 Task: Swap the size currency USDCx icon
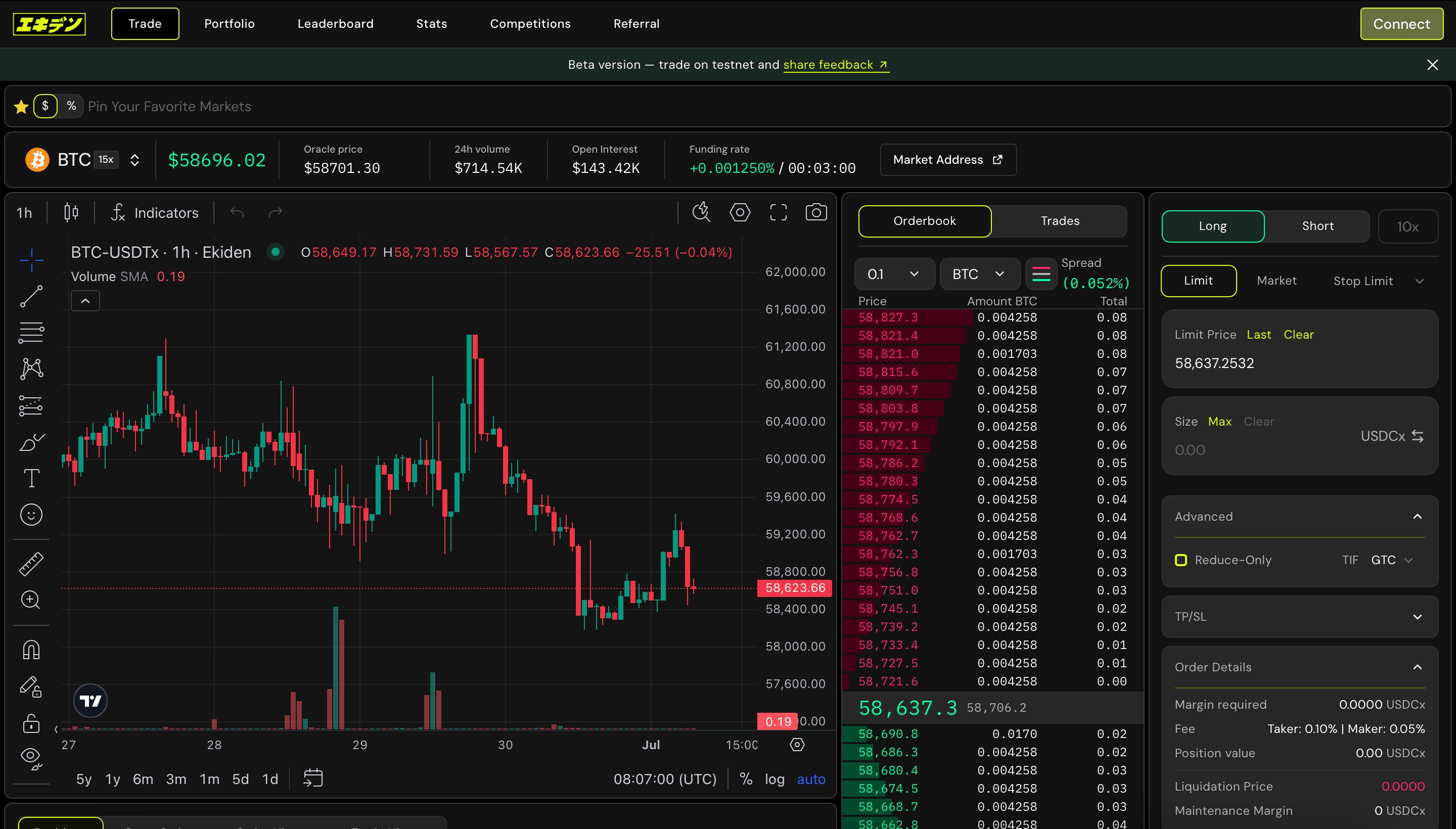[1417, 436]
